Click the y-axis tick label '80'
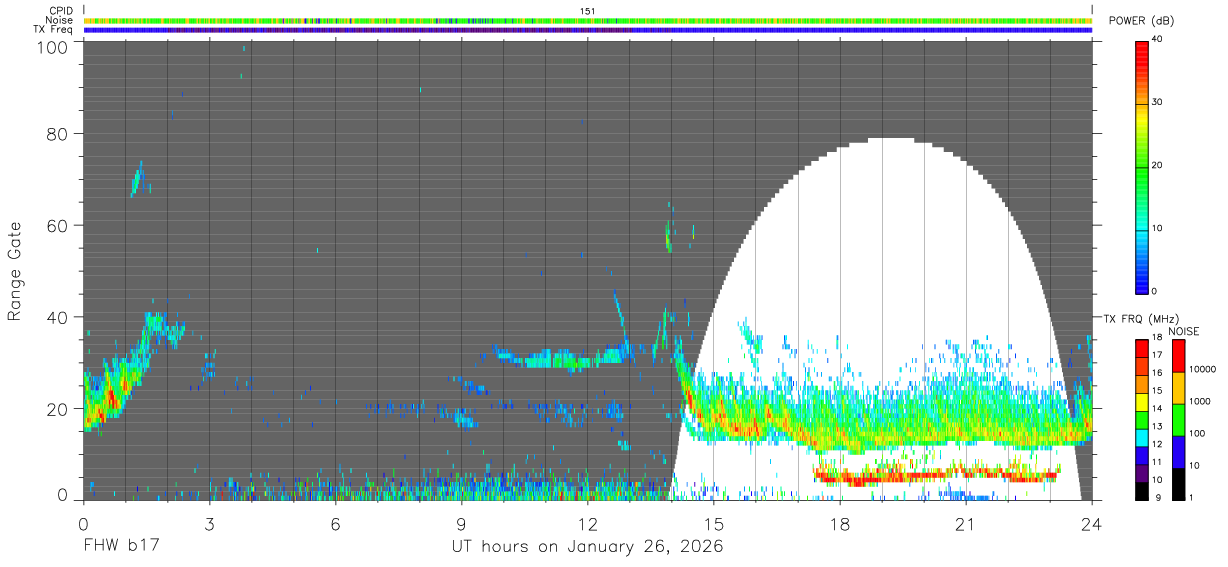 pos(59,133)
